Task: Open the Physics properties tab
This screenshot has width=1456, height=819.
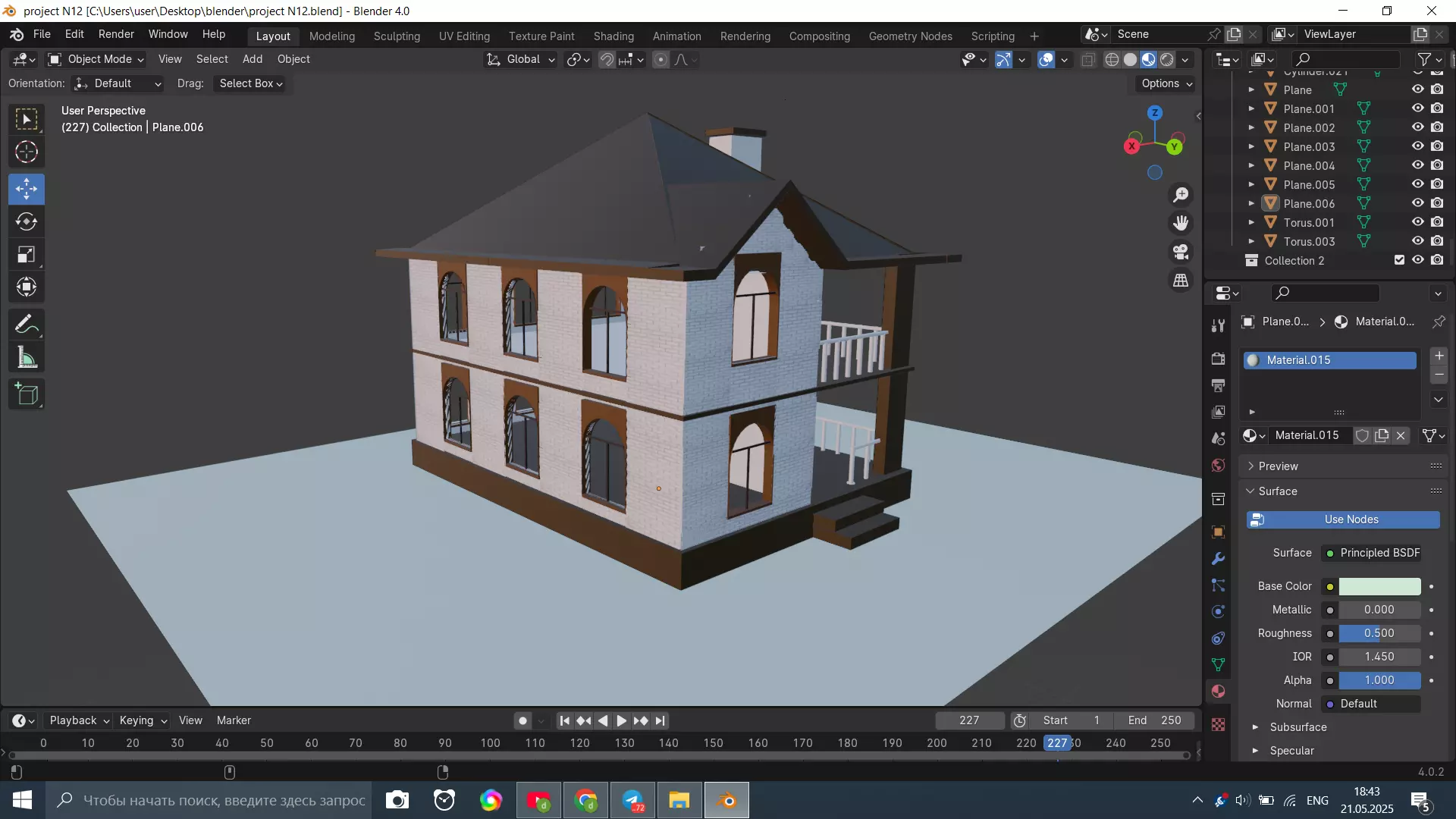Action: (1218, 612)
